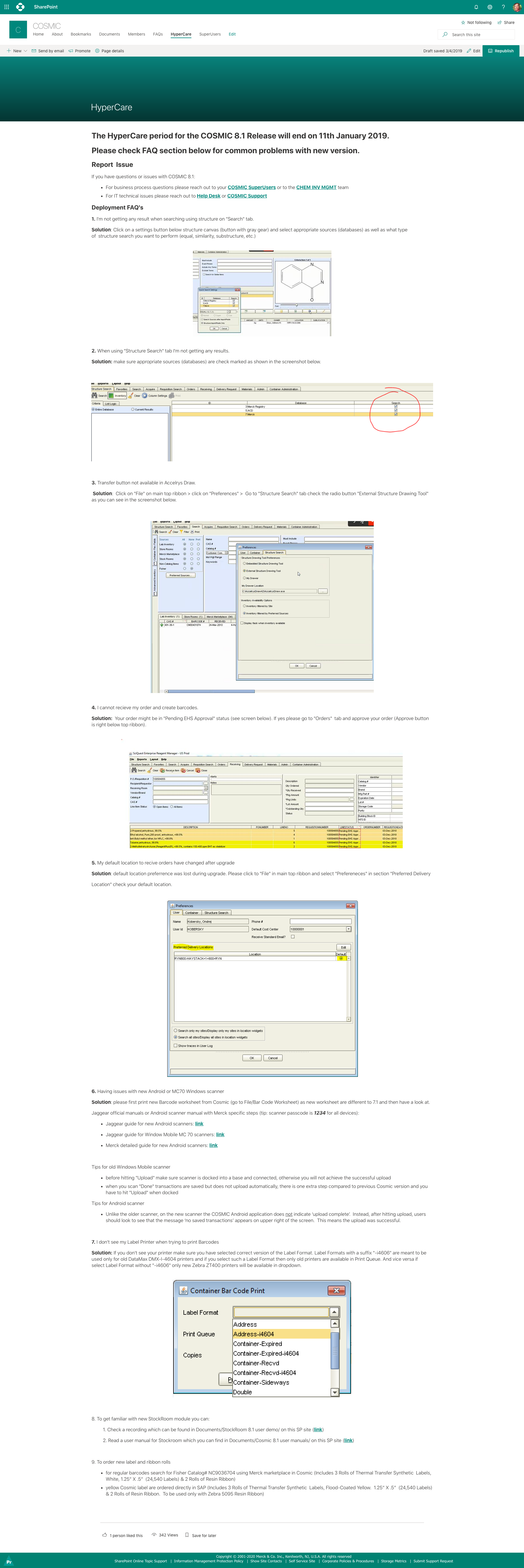Viewport: 524px width, 1568px height.
Task: Open the user profile picture
Action: [516, 7]
